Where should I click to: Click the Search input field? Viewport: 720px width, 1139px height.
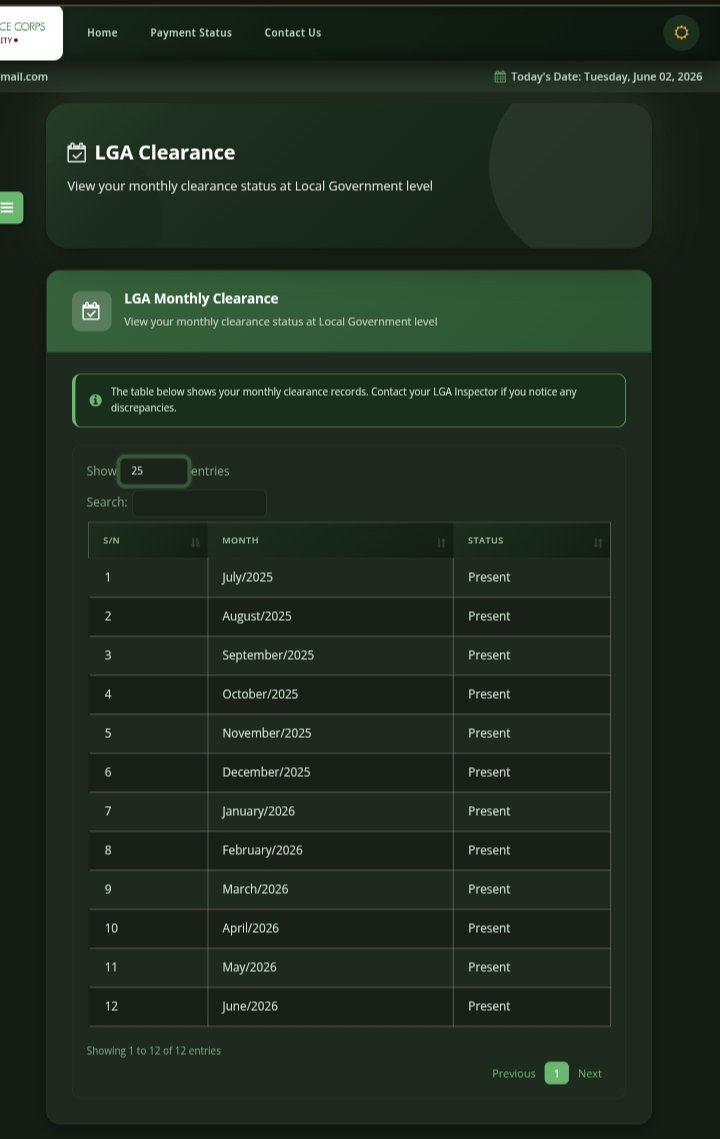click(200, 503)
